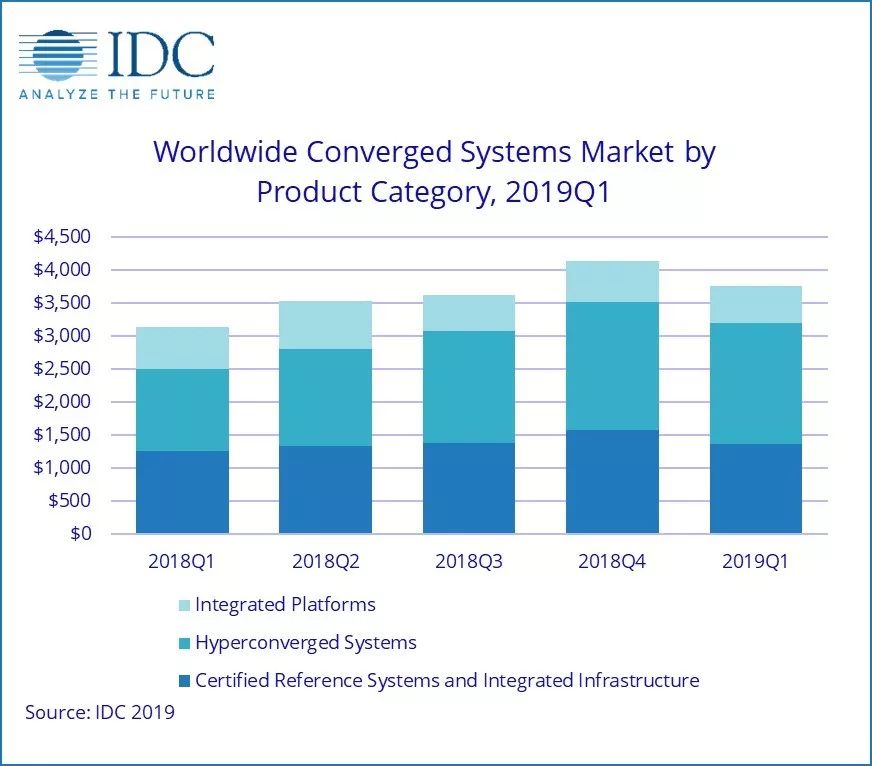
Task: Click the Certified Reference Systems legend label
Action: pos(447,680)
